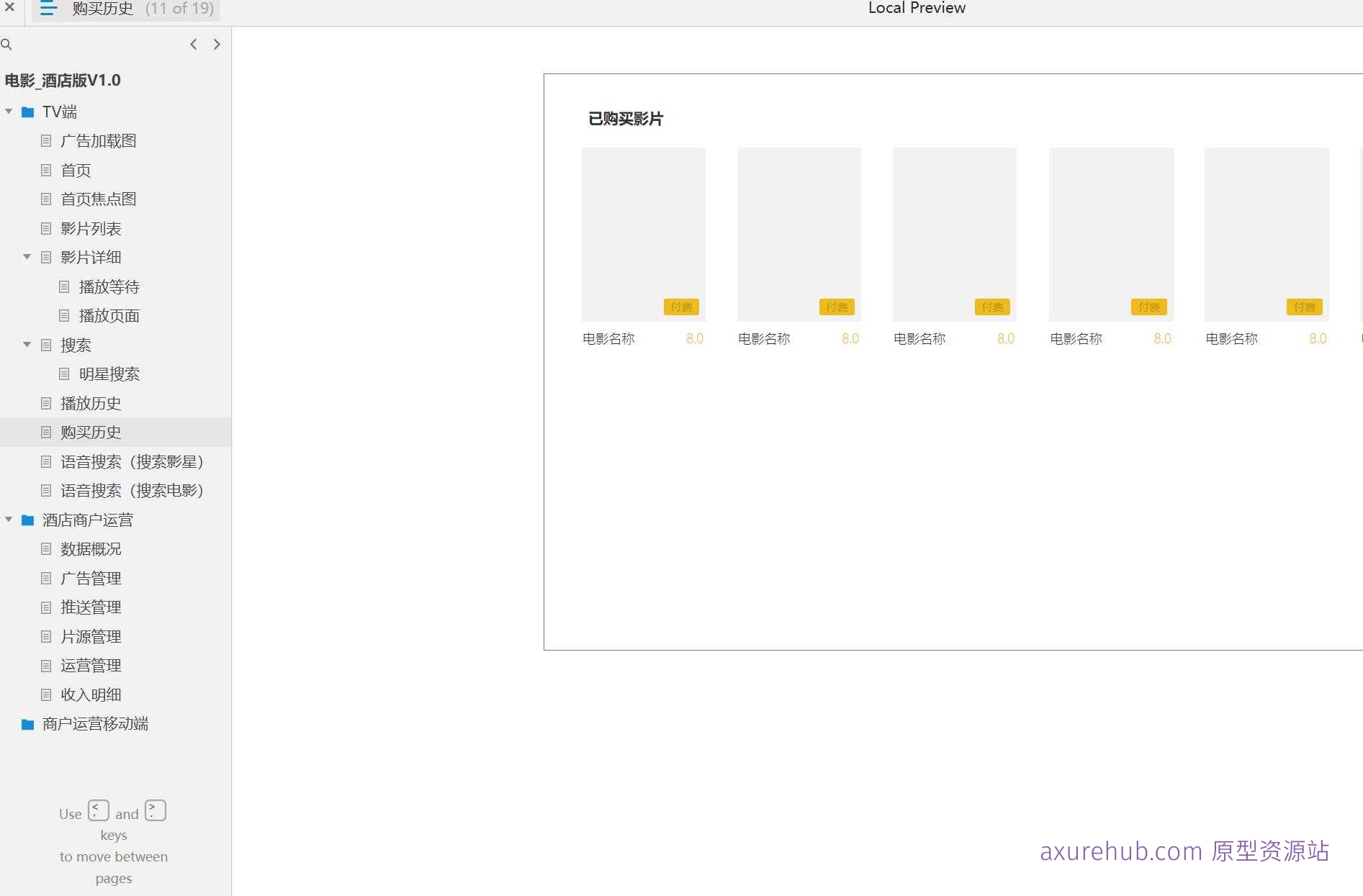Click page icon beside 收入明细
This screenshot has height=896, width=1363.
click(x=46, y=695)
